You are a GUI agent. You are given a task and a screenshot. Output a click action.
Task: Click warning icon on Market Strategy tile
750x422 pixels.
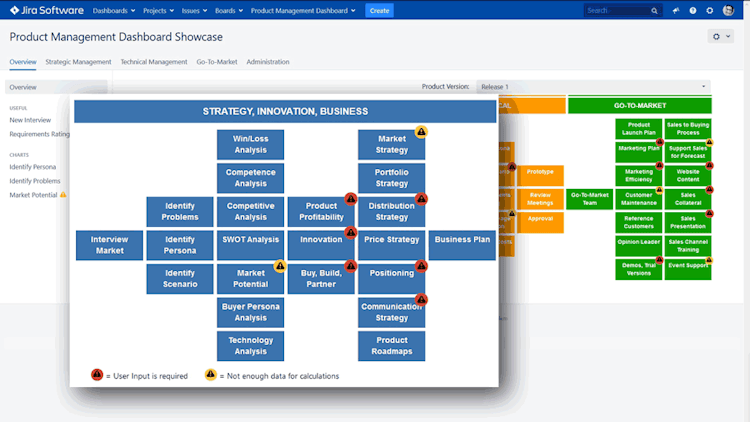(421, 132)
